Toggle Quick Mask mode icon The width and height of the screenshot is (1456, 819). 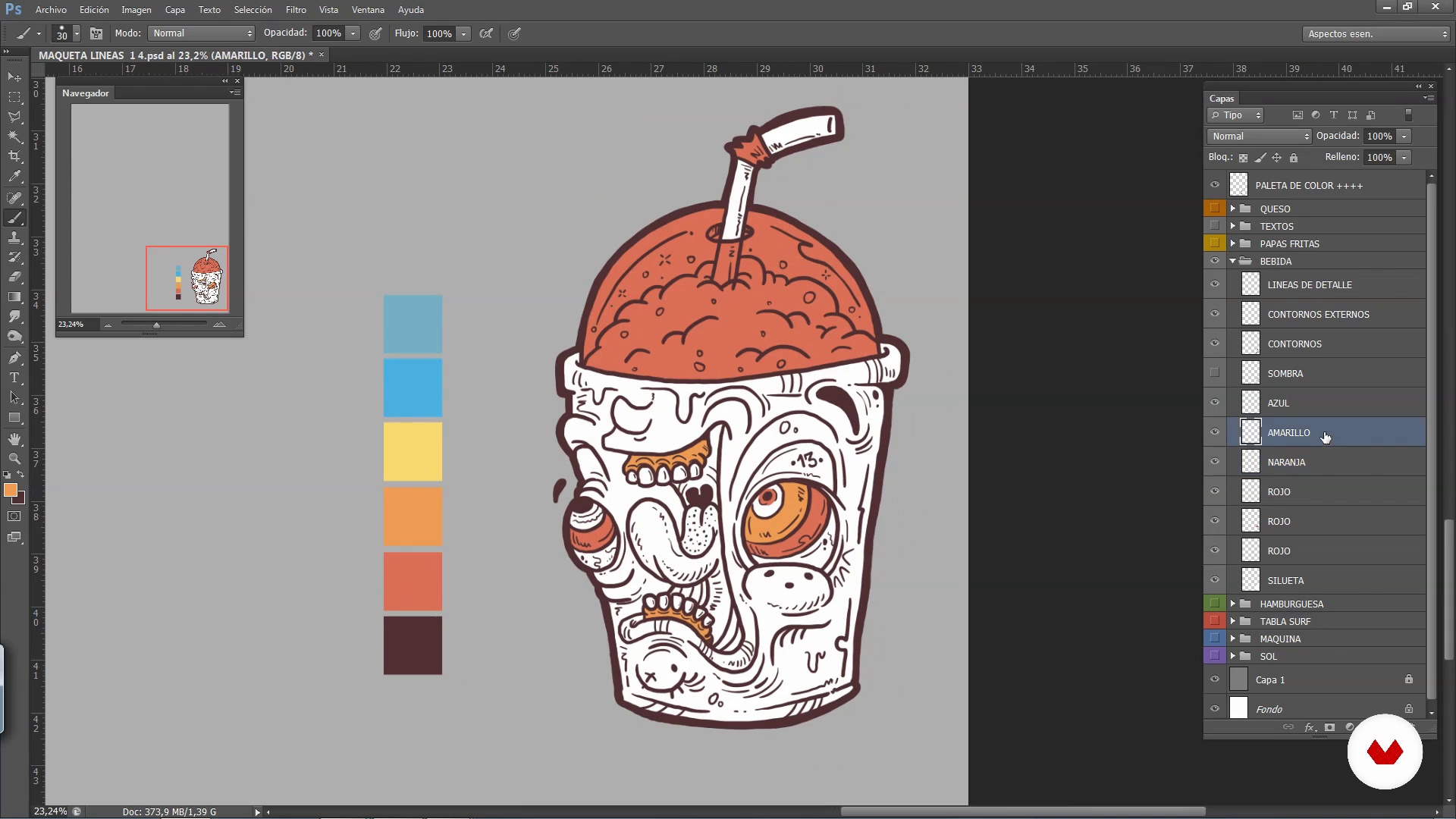click(14, 516)
